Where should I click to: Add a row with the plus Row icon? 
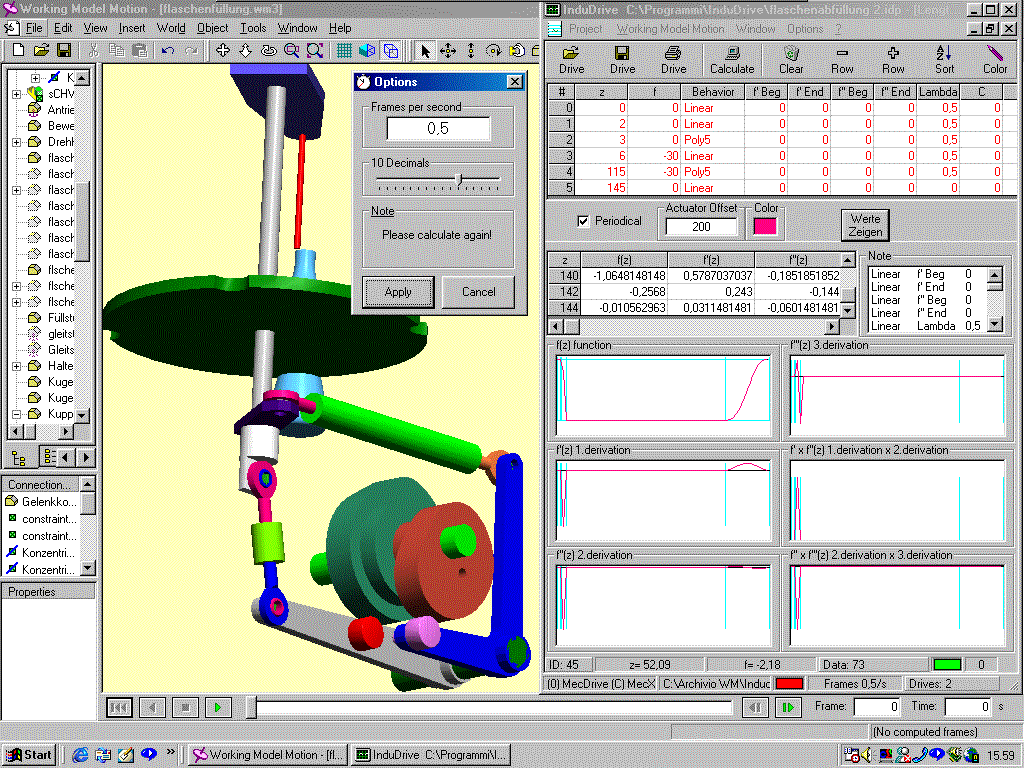[893, 60]
